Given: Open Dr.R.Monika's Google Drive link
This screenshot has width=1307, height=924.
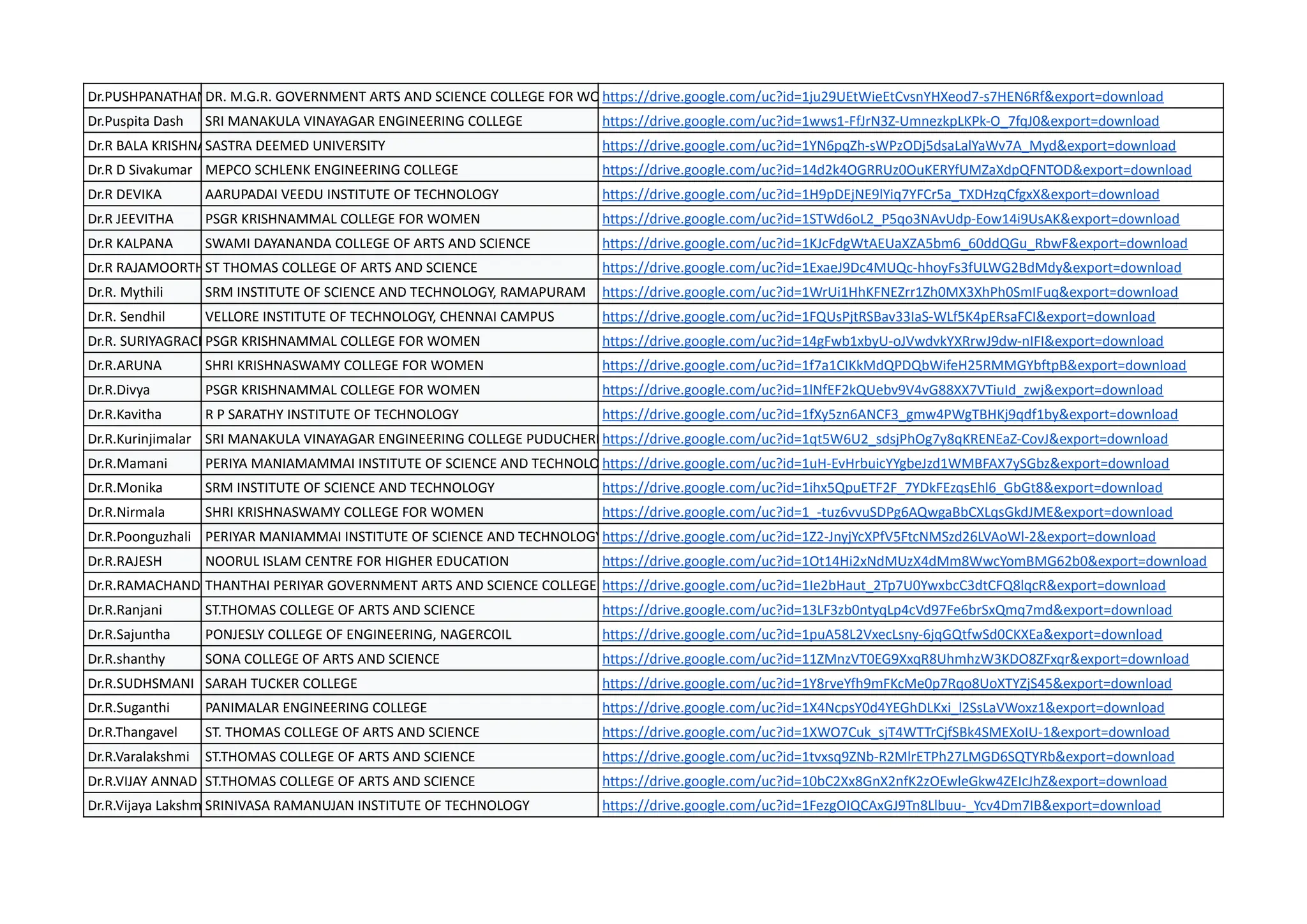Looking at the screenshot, I should pos(882,488).
